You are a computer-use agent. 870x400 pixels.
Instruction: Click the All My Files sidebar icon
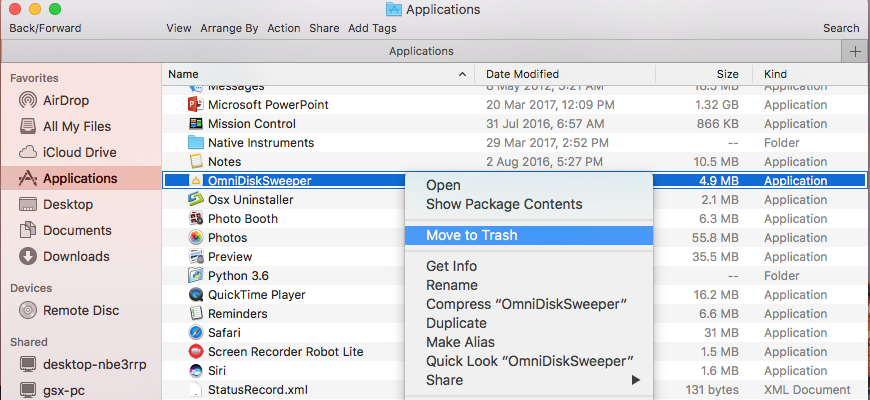(28, 126)
